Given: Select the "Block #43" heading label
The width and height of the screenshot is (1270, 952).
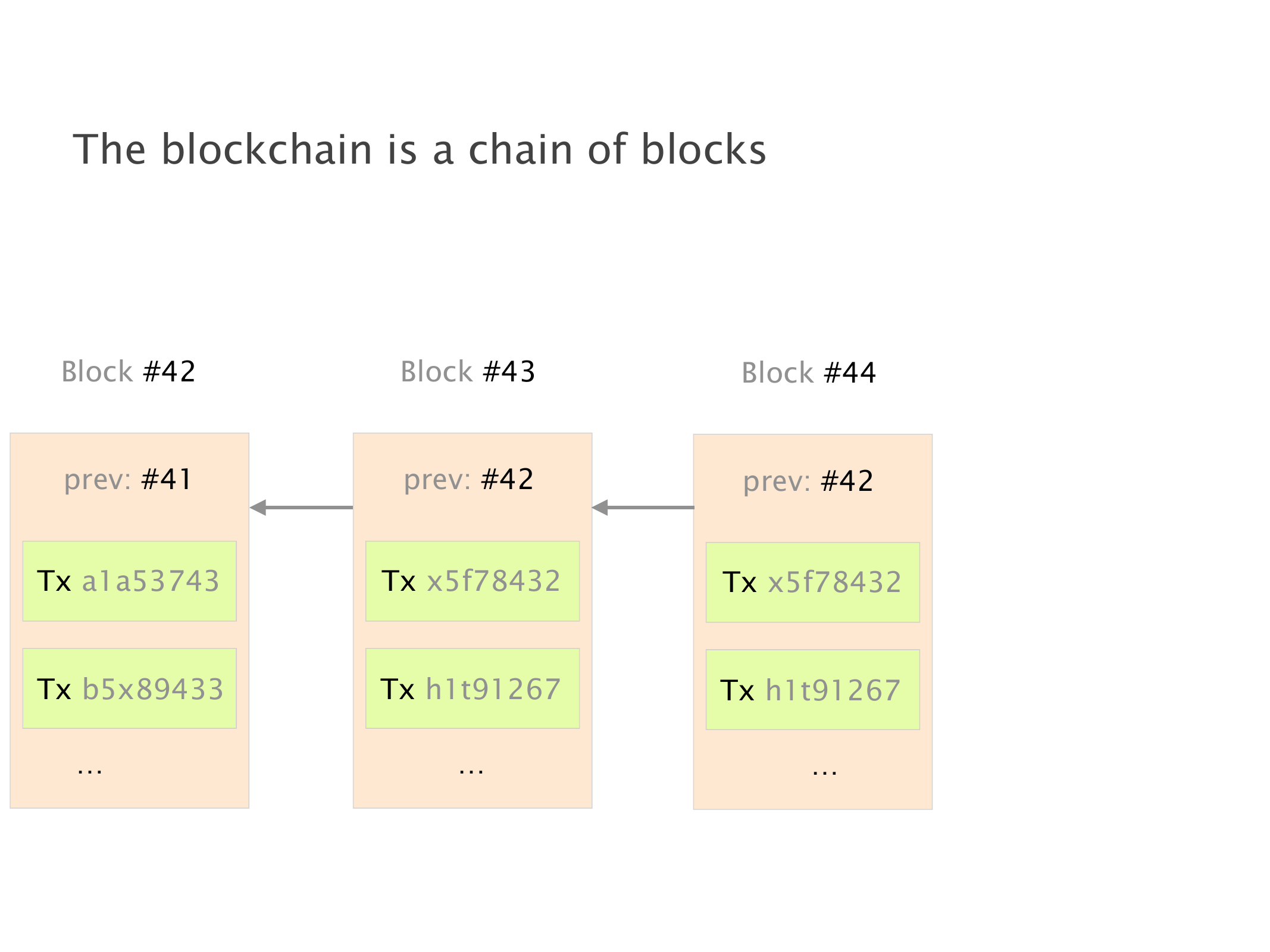Looking at the screenshot, I should point(468,372).
